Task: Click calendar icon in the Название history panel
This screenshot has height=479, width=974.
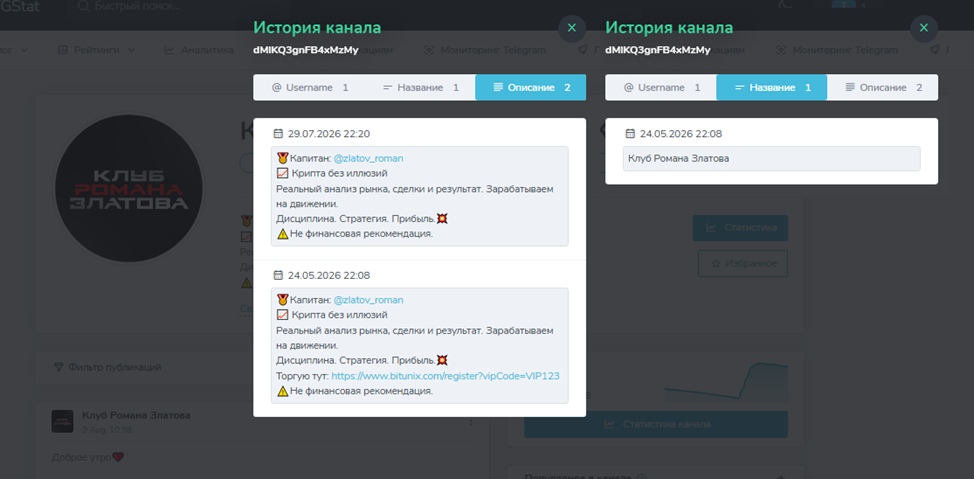Action: pyautogui.click(x=630, y=134)
